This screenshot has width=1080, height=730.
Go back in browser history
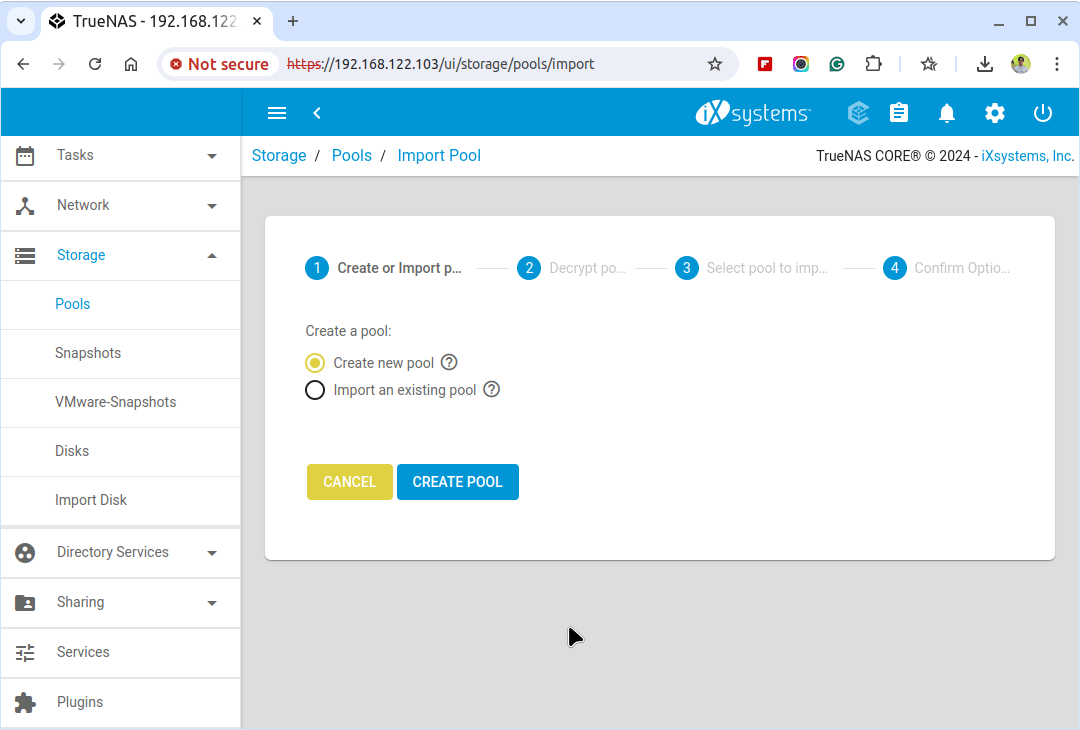pos(23,64)
